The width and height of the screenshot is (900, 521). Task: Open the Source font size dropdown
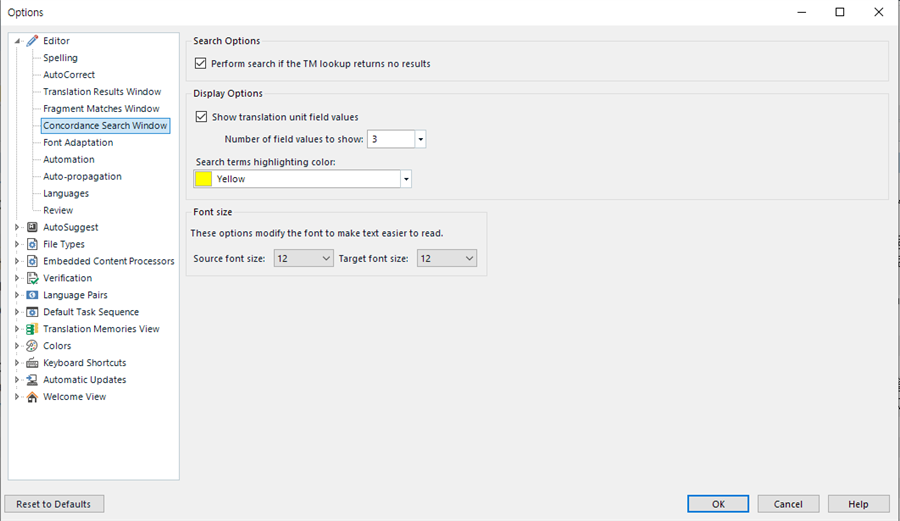coord(303,258)
